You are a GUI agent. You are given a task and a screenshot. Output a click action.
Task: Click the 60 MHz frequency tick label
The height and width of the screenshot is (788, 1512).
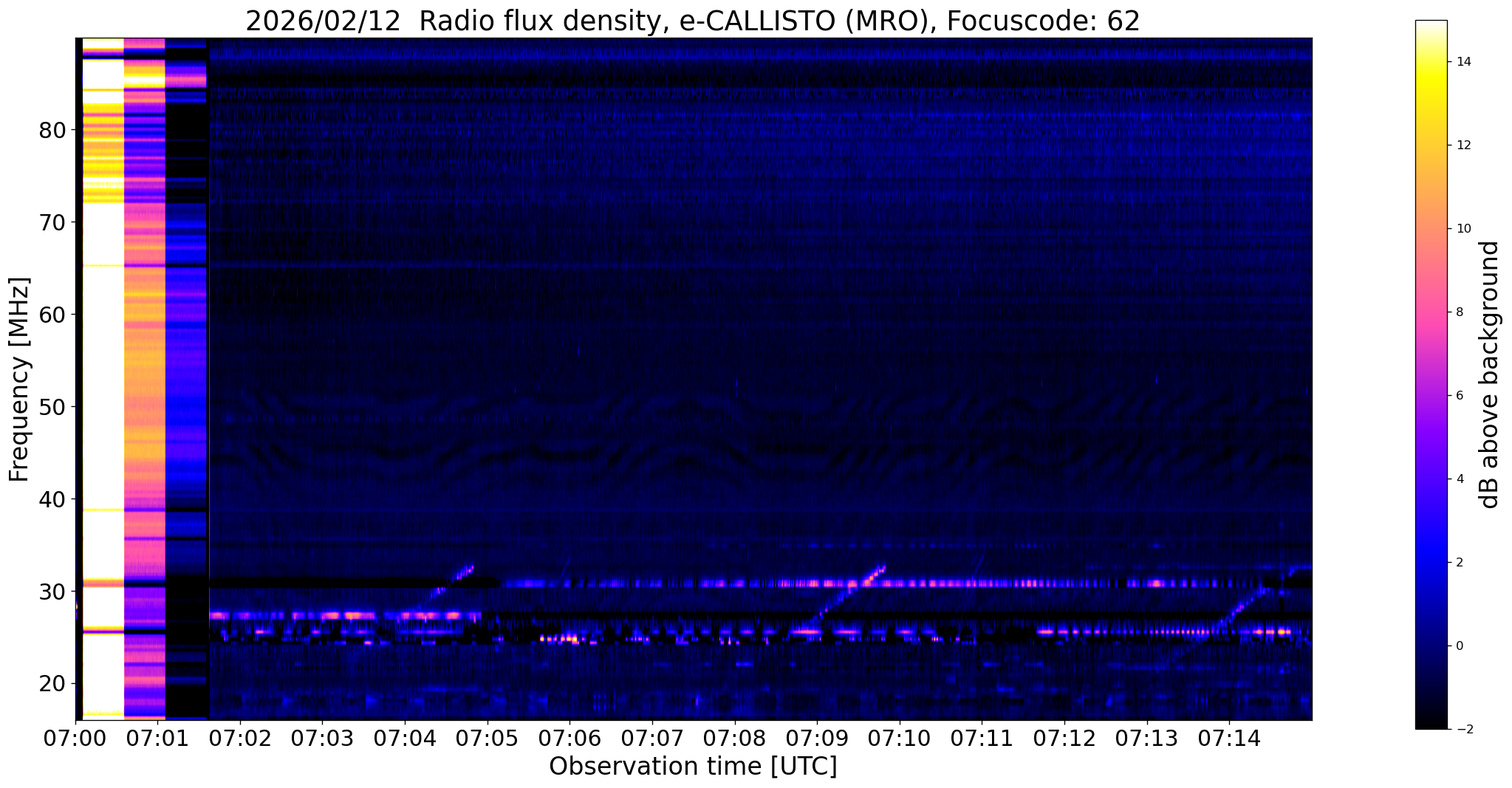(52, 315)
